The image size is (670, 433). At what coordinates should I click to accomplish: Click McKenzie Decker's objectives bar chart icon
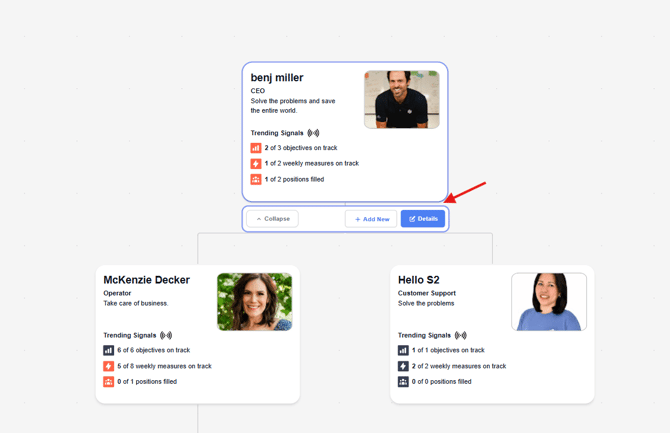[x=109, y=351]
